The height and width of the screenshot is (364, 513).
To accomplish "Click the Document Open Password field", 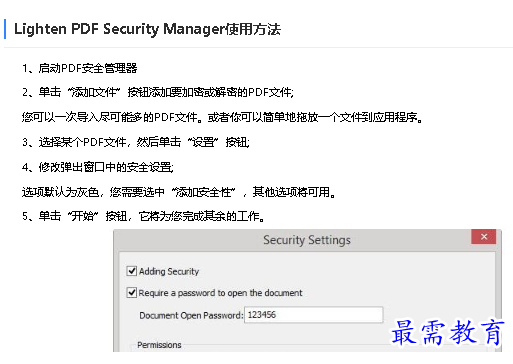I will [x=313, y=315].
